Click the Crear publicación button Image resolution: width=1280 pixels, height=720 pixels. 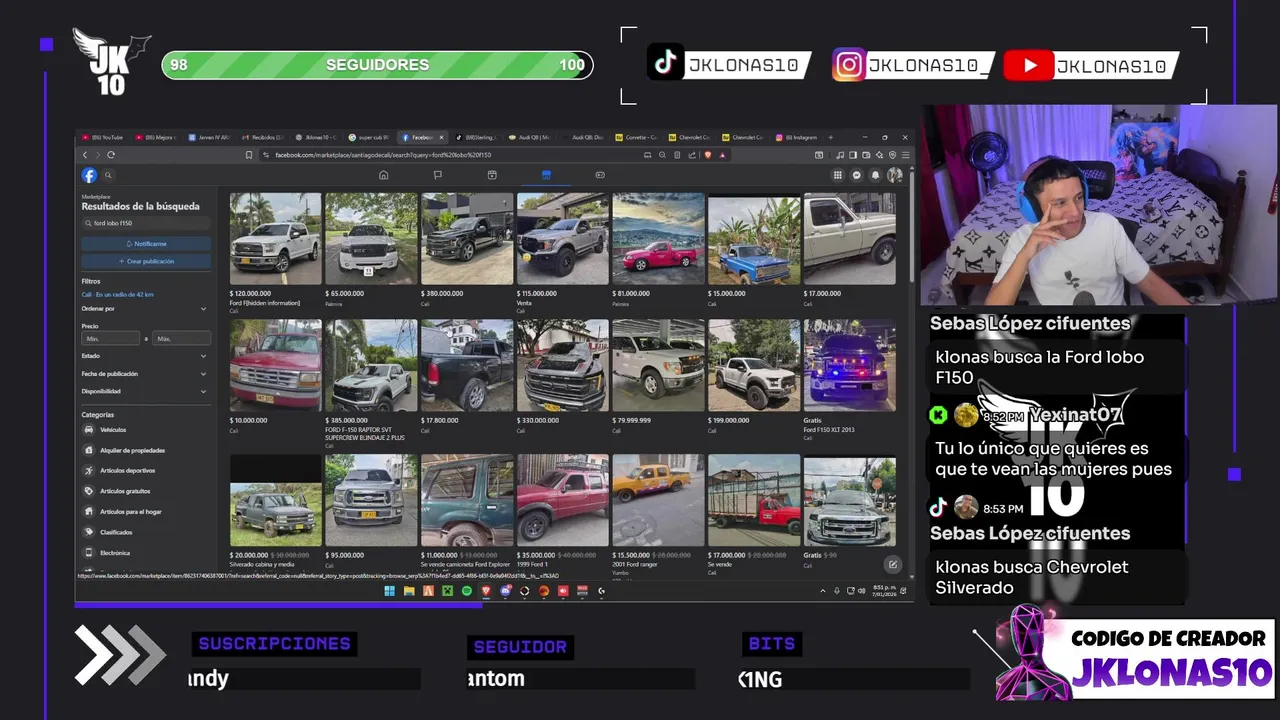point(146,261)
